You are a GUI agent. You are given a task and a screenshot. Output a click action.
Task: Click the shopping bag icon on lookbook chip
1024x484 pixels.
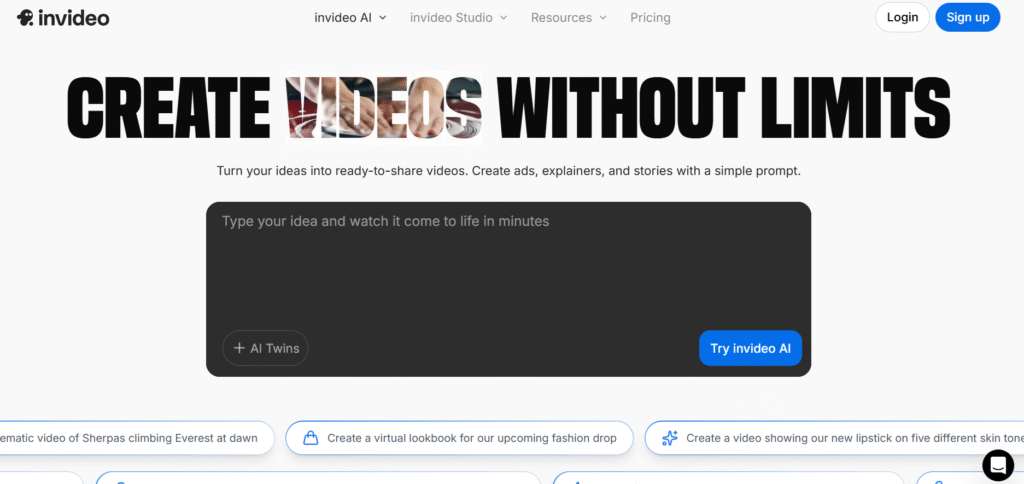click(310, 438)
